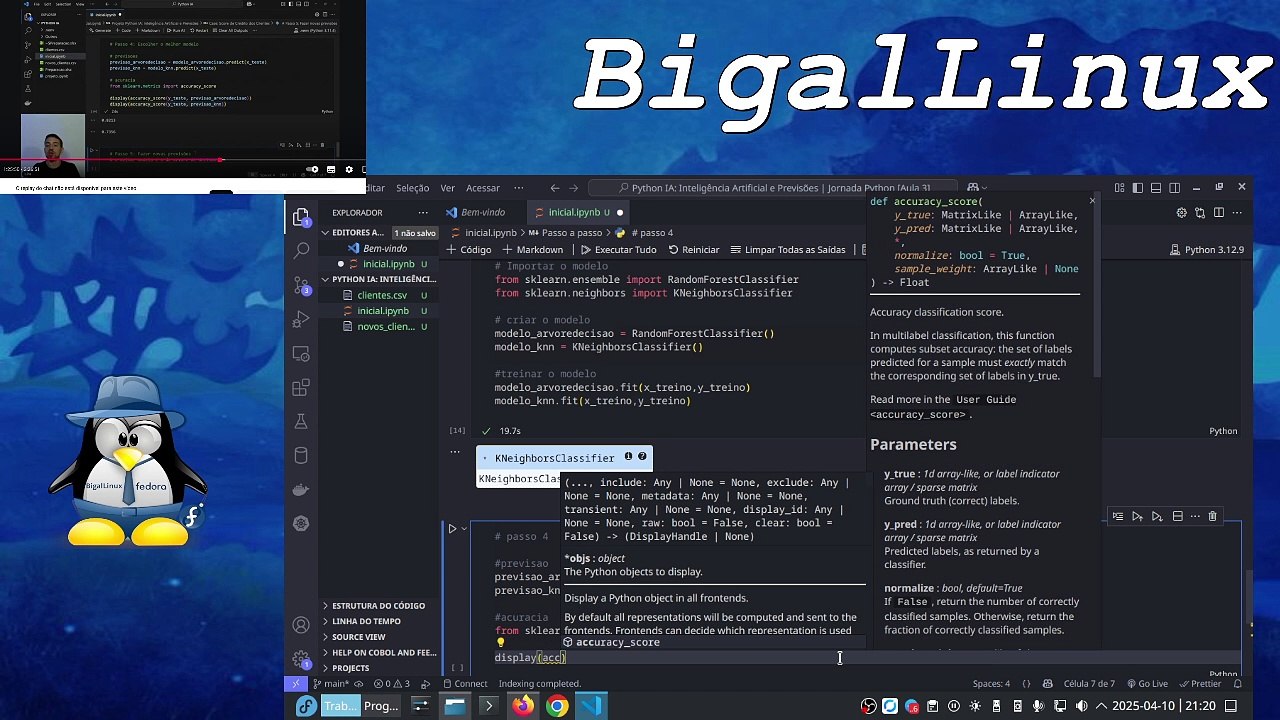Go forward in navigation history
The image size is (1280, 720).
(x=574, y=187)
